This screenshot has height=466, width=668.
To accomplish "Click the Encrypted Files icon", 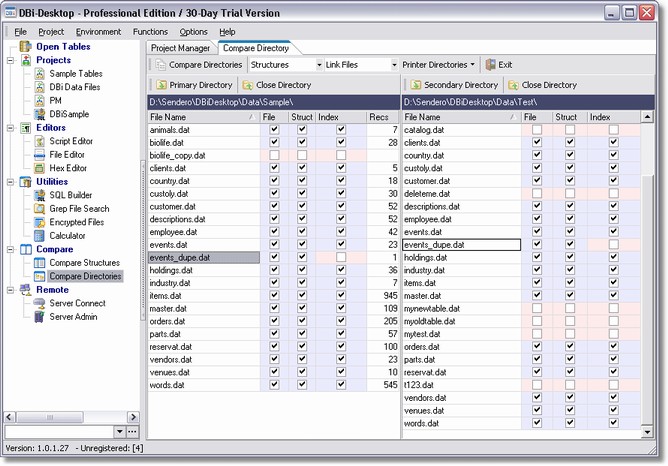I will click(39, 222).
